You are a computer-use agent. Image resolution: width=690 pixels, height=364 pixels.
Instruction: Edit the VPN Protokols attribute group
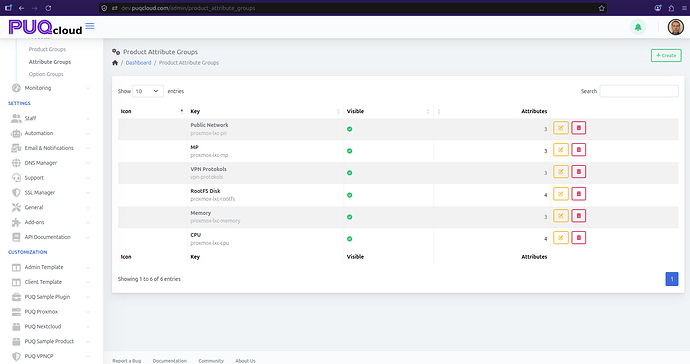tap(561, 172)
